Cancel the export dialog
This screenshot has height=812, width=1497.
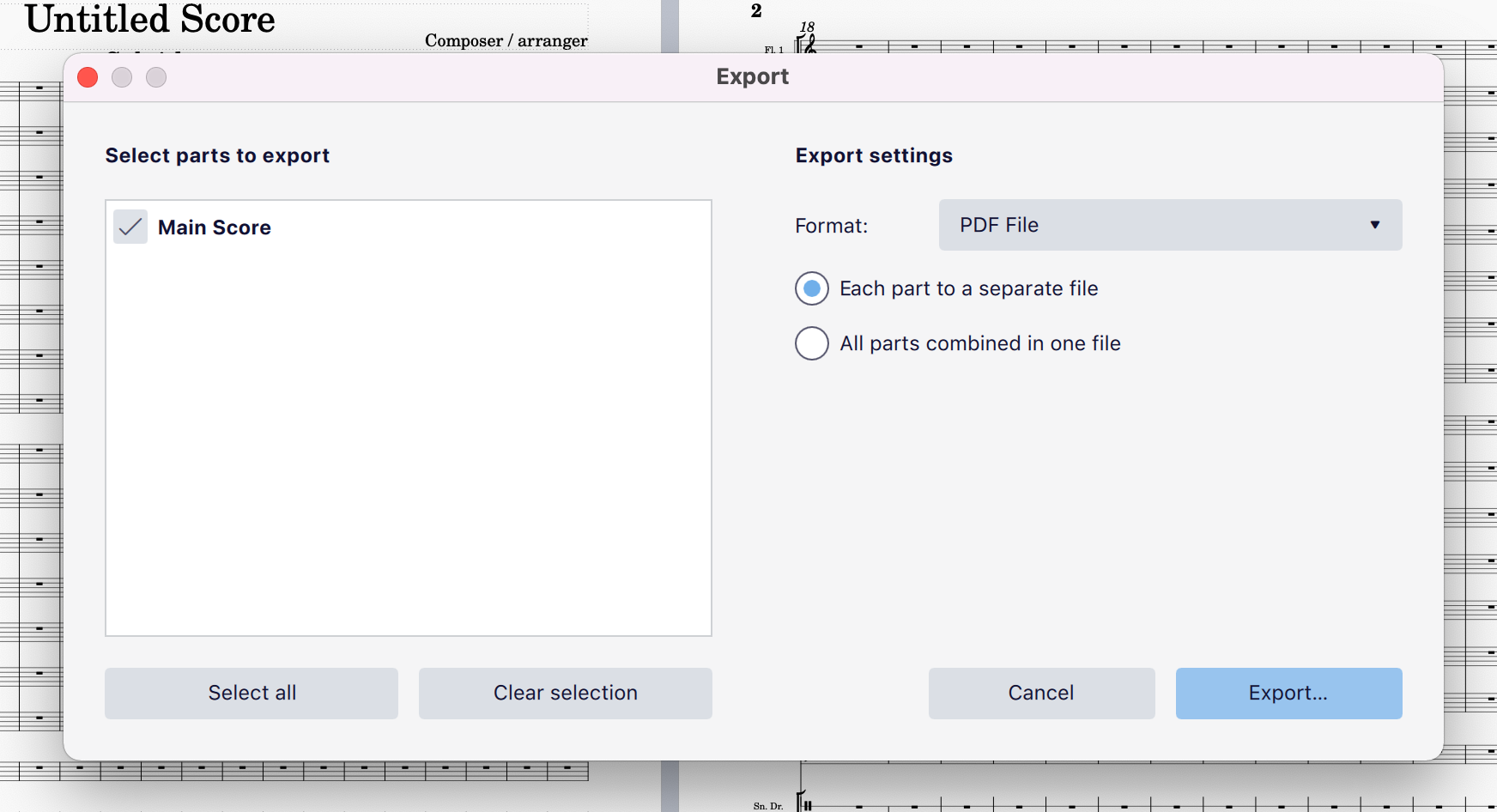[1040, 693]
